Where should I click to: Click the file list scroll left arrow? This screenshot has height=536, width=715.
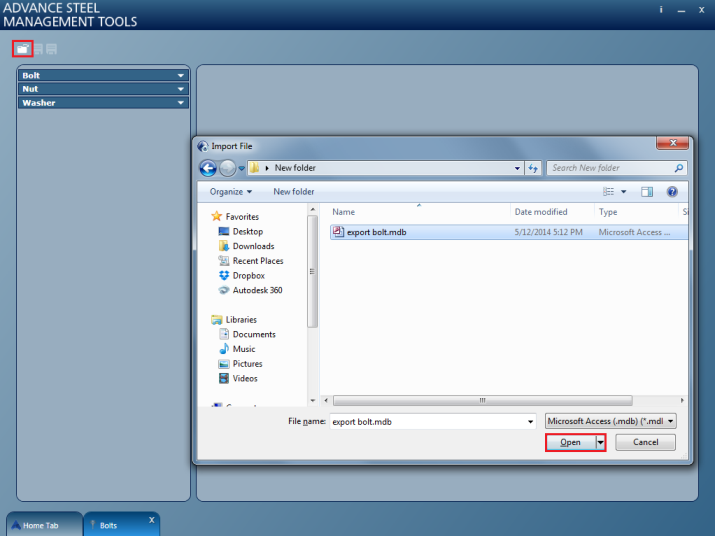point(326,401)
